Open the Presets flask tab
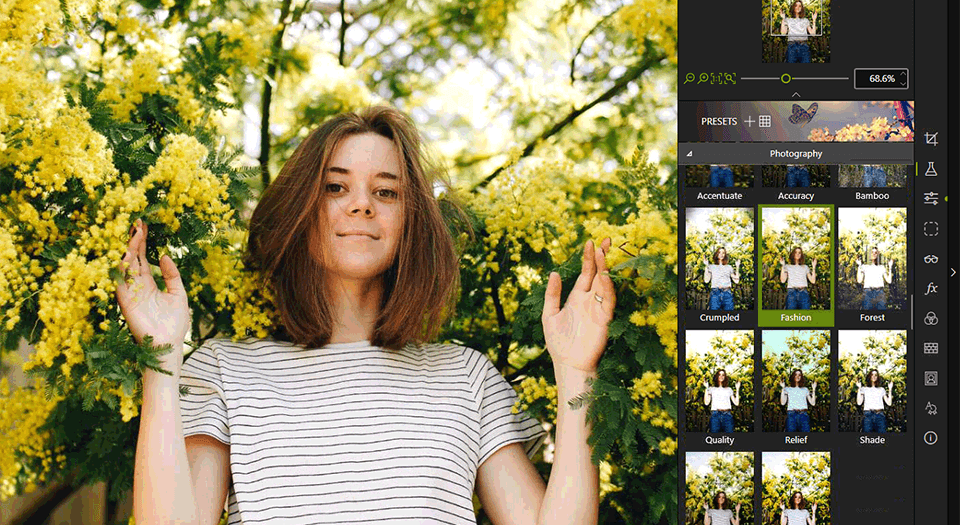The image size is (960, 525). [x=931, y=169]
